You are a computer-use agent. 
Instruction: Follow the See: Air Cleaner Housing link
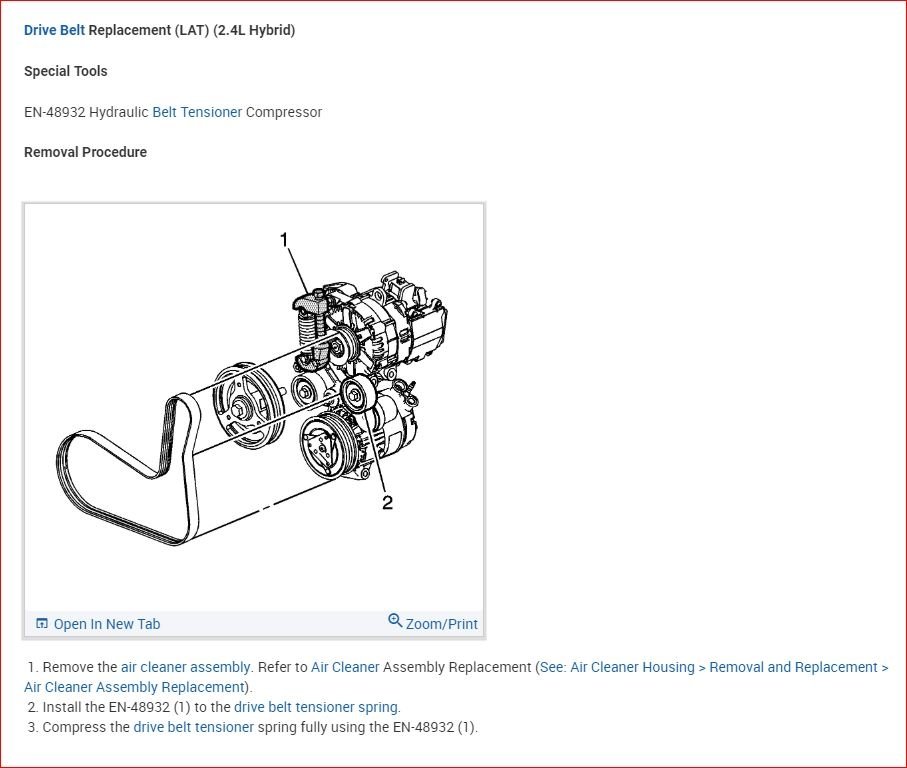pos(617,667)
